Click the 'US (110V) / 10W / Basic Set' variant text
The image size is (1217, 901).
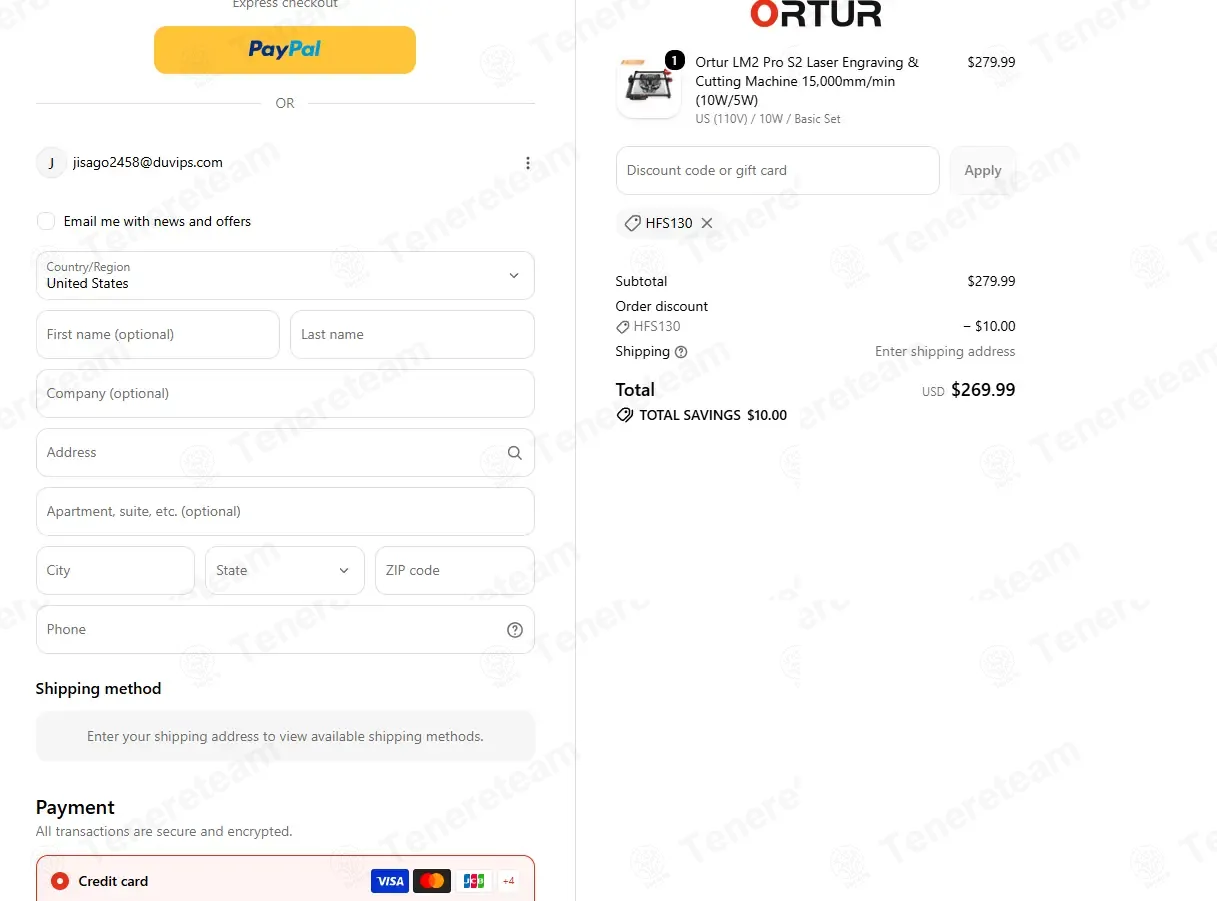pyautogui.click(x=768, y=119)
